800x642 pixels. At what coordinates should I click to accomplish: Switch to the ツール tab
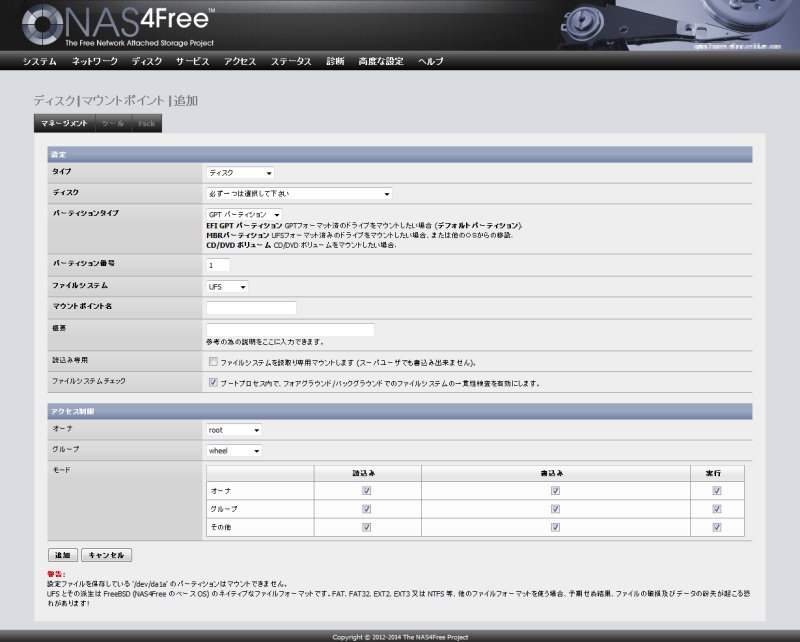[x=113, y=124]
